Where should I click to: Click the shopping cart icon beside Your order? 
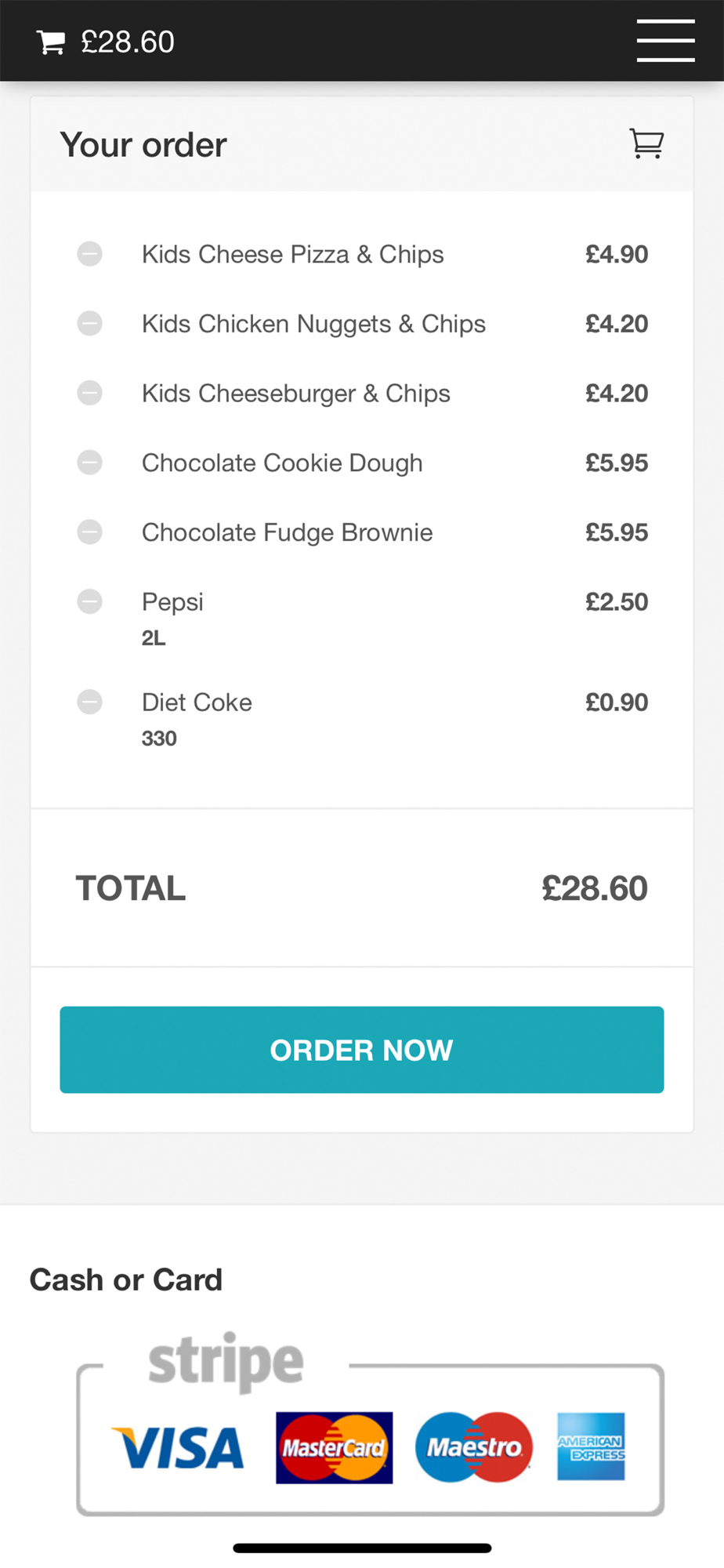click(x=647, y=143)
